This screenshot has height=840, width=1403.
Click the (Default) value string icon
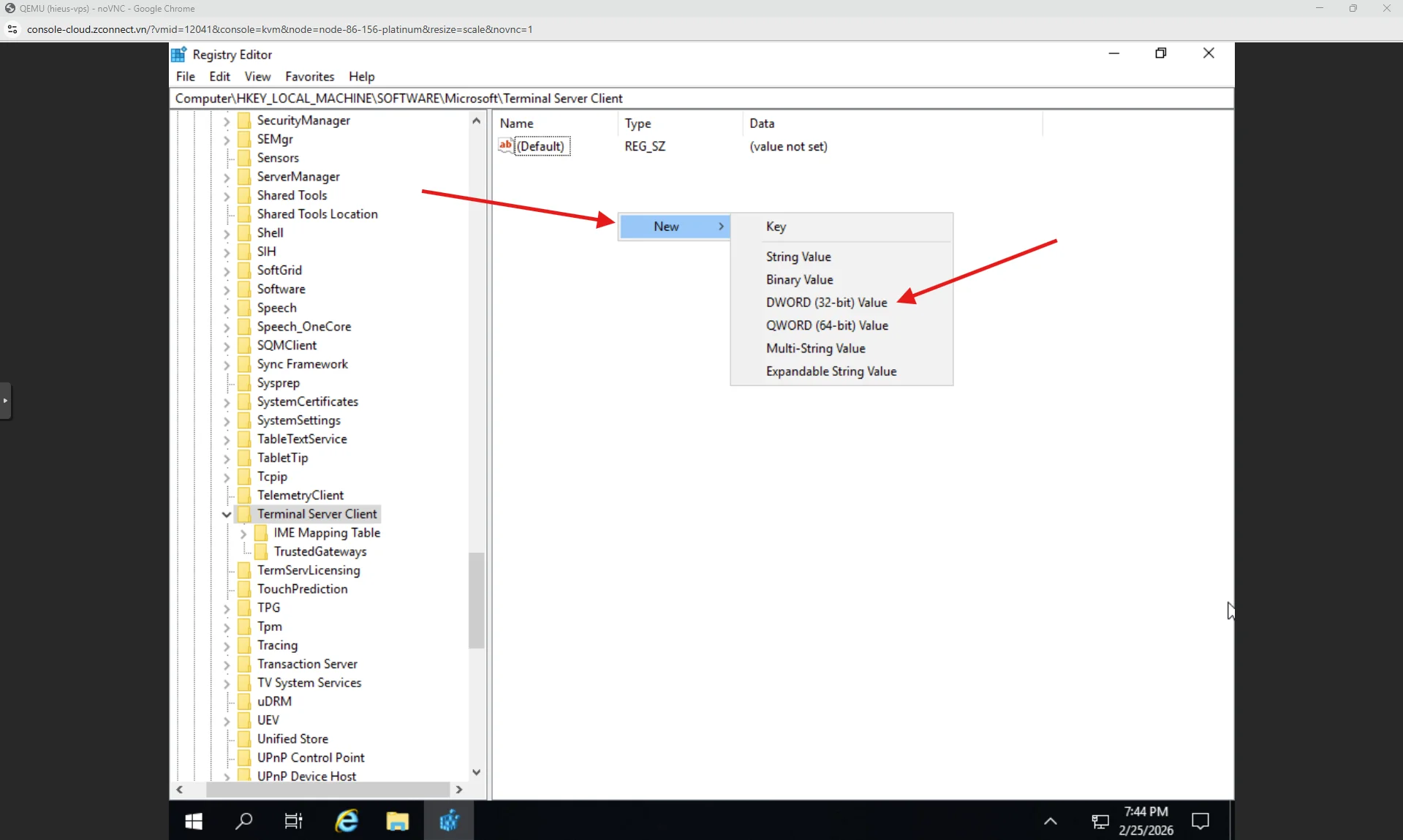(x=506, y=145)
